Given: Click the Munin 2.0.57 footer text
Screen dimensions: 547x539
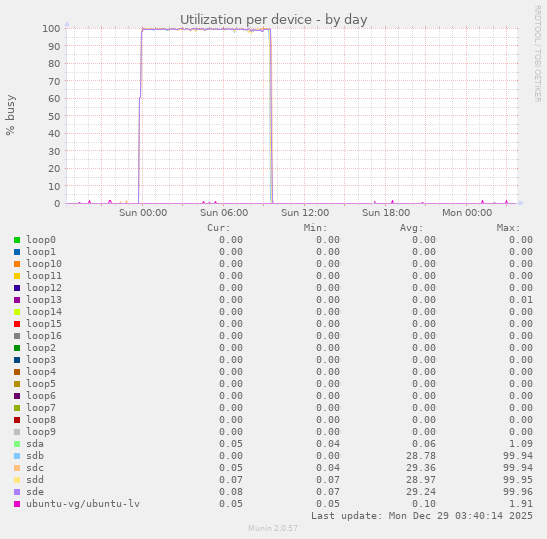Looking at the screenshot, I should point(273,528).
